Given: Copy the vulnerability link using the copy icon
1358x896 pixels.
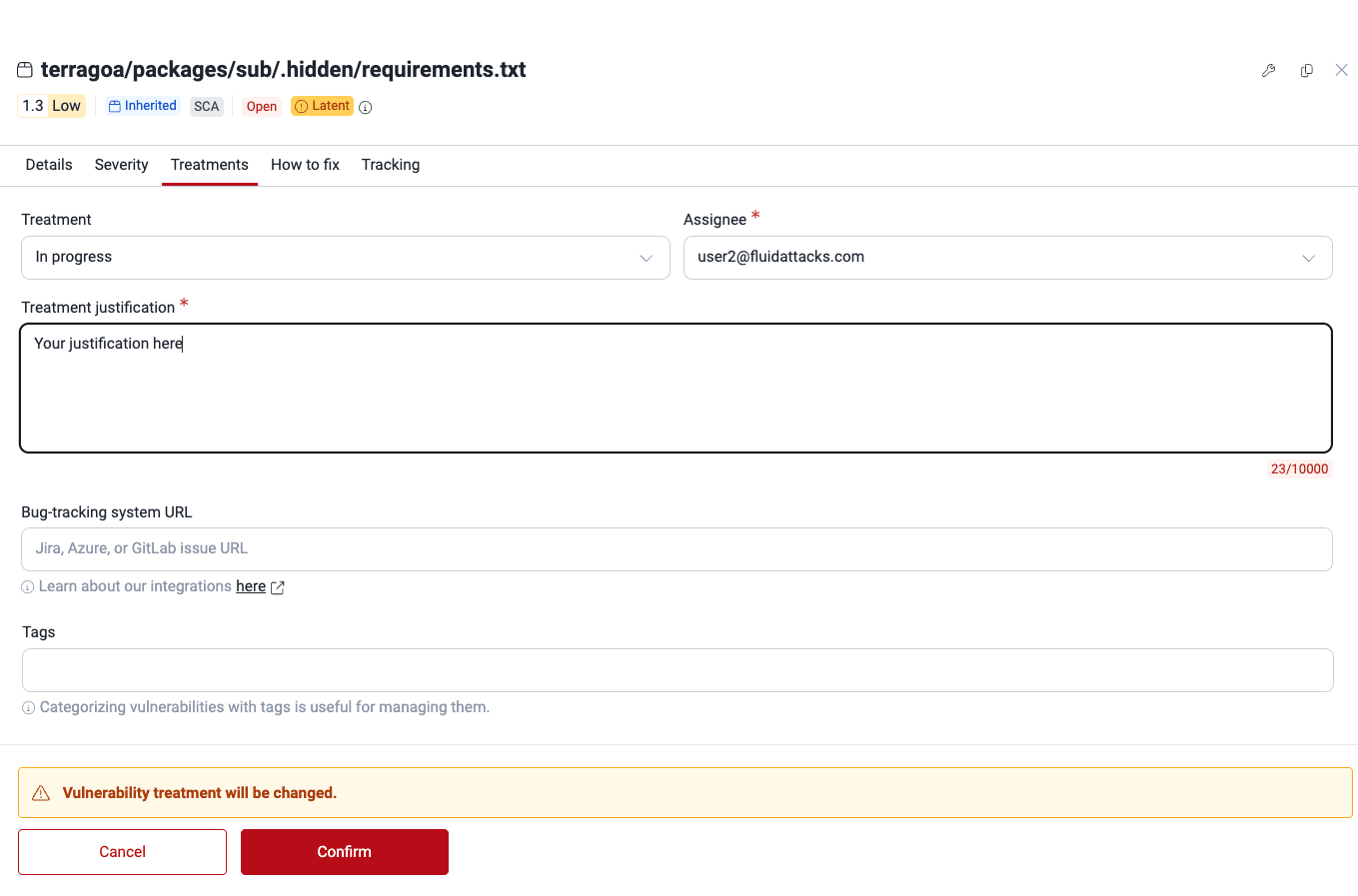Looking at the screenshot, I should click(x=1306, y=70).
